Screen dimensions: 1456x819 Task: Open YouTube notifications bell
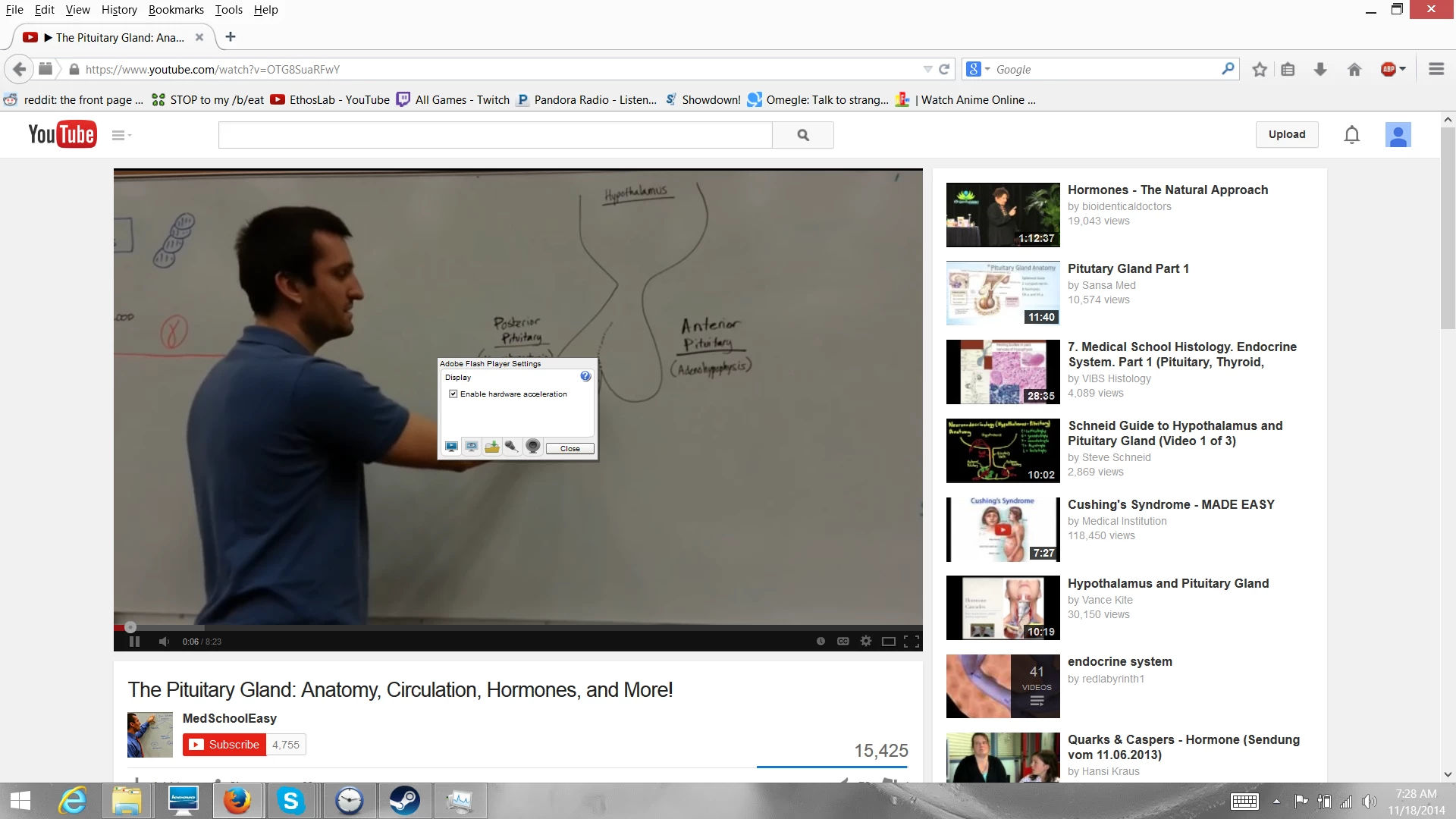[x=1351, y=135]
